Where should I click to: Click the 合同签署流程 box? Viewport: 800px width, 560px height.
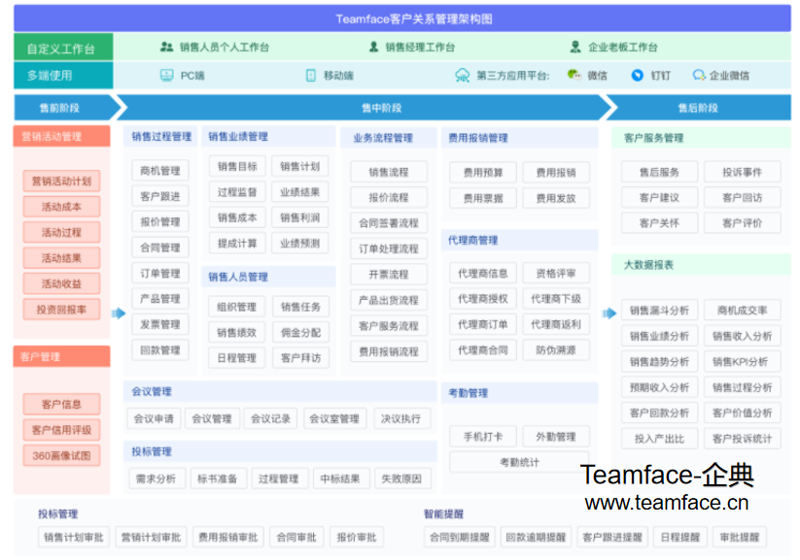389,223
